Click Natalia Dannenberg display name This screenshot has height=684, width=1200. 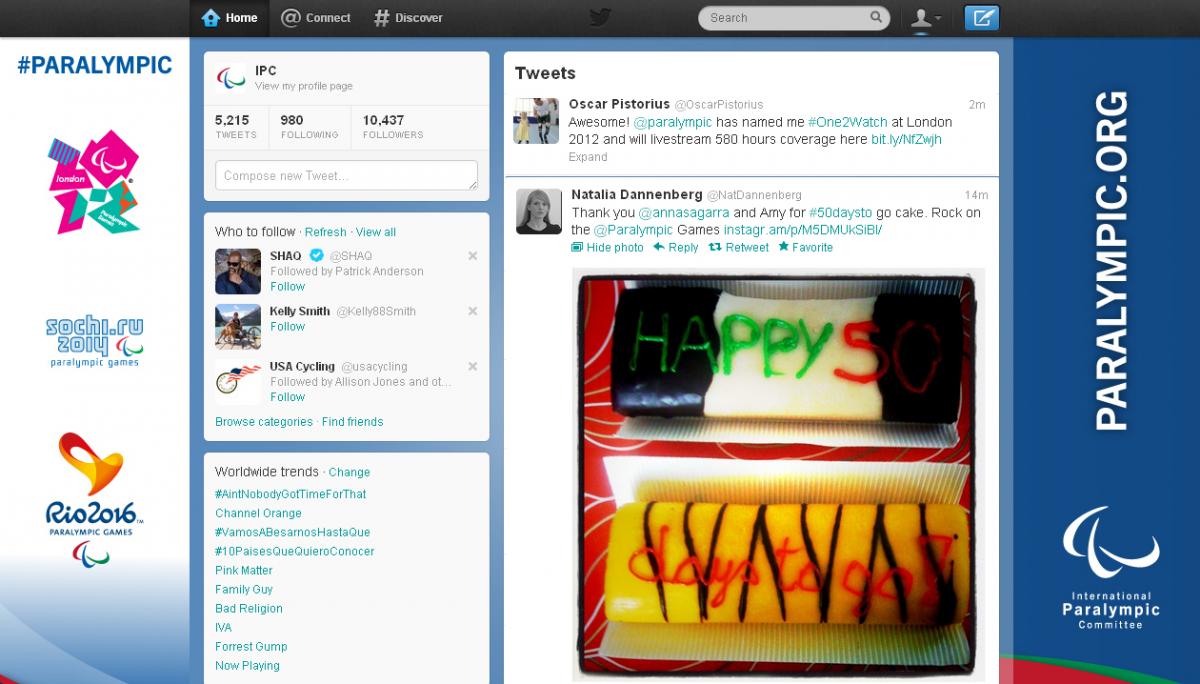[637, 194]
